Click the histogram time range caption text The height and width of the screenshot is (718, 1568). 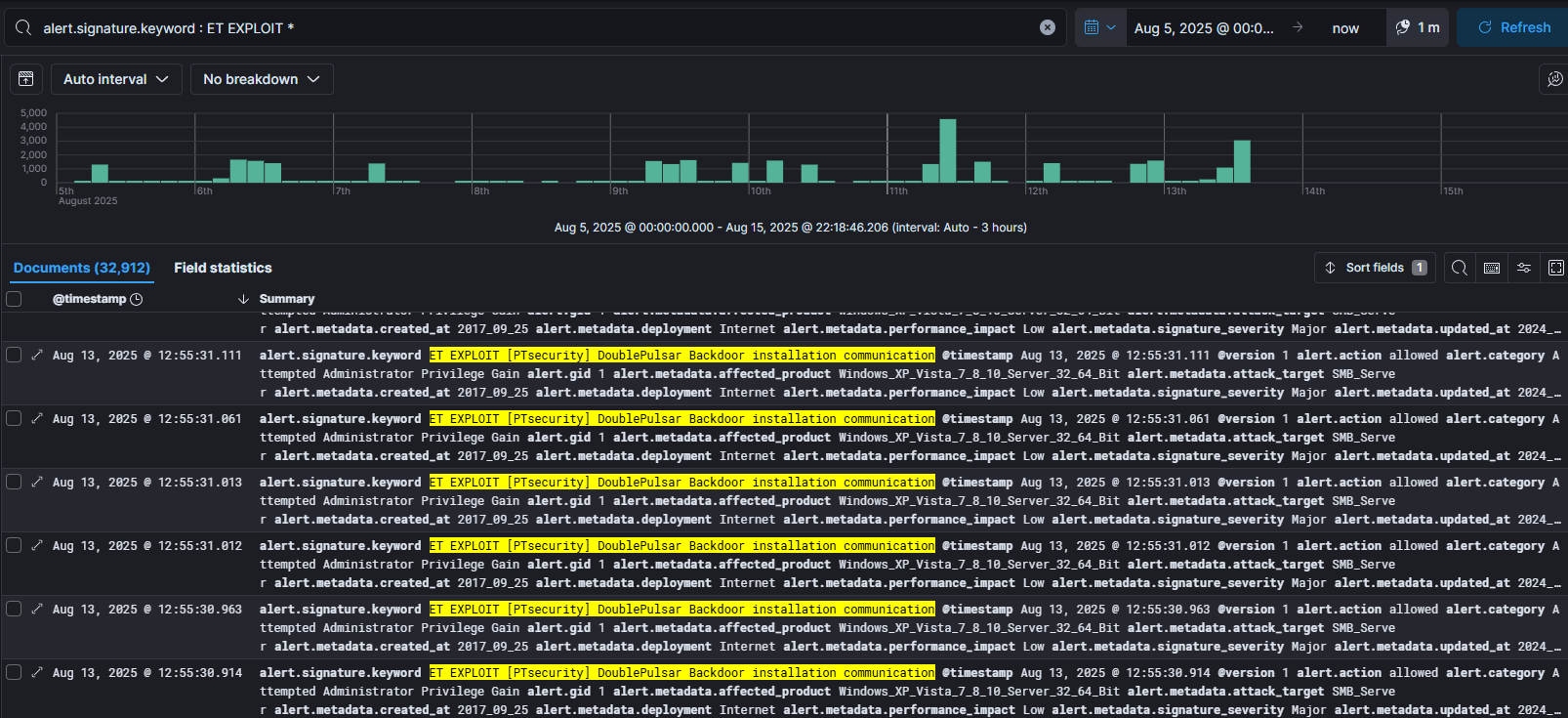(791, 228)
